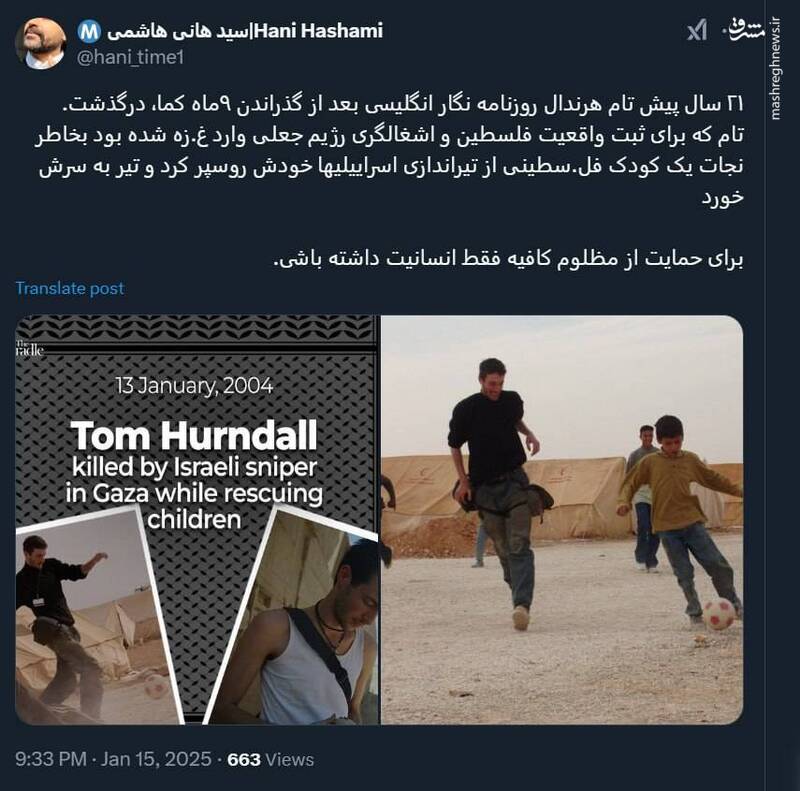
Task: Click the vertical mashreghnews.ir watermark
Action: click(x=776, y=69)
